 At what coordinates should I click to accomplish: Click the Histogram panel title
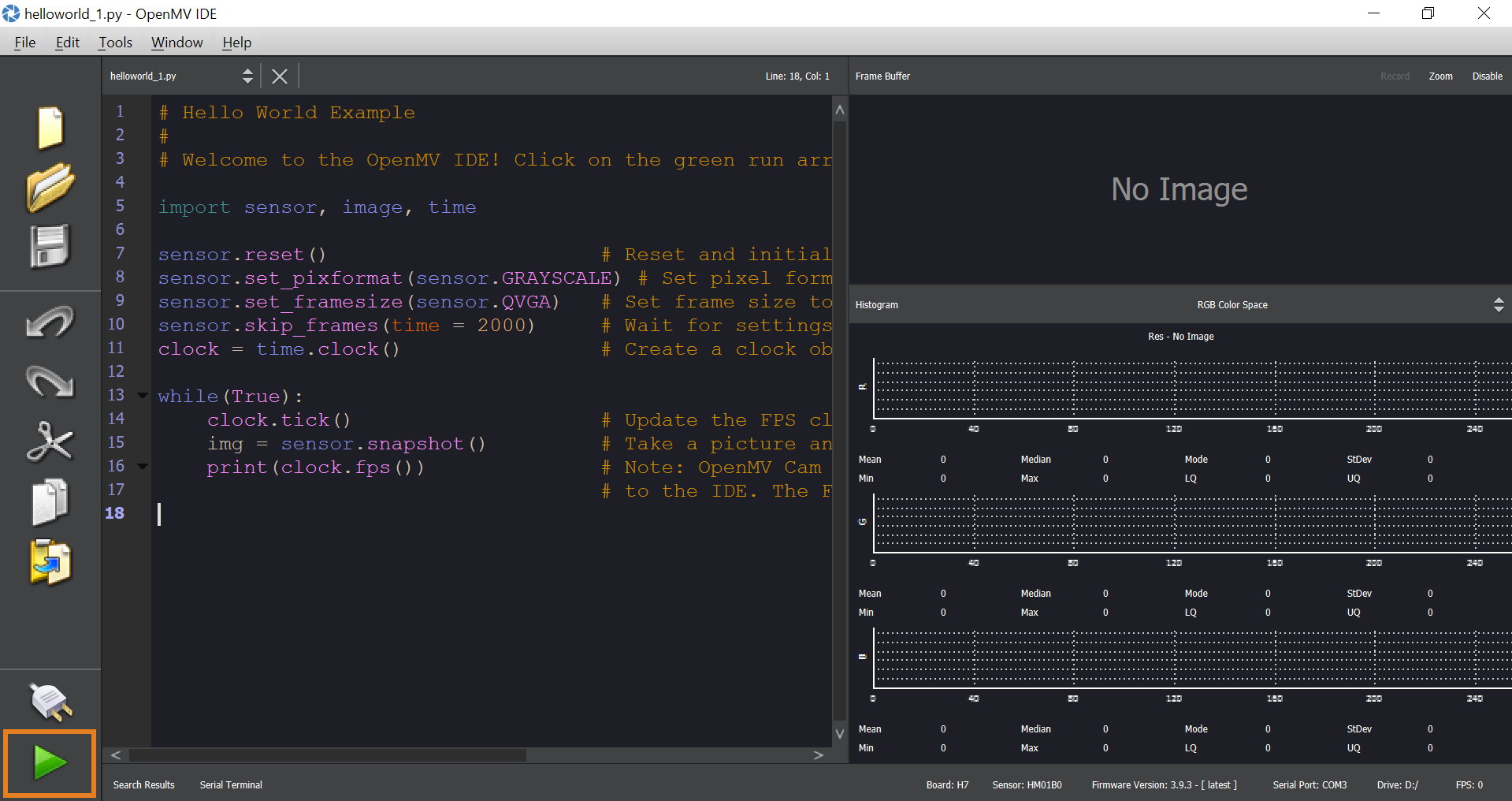[x=876, y=305]
